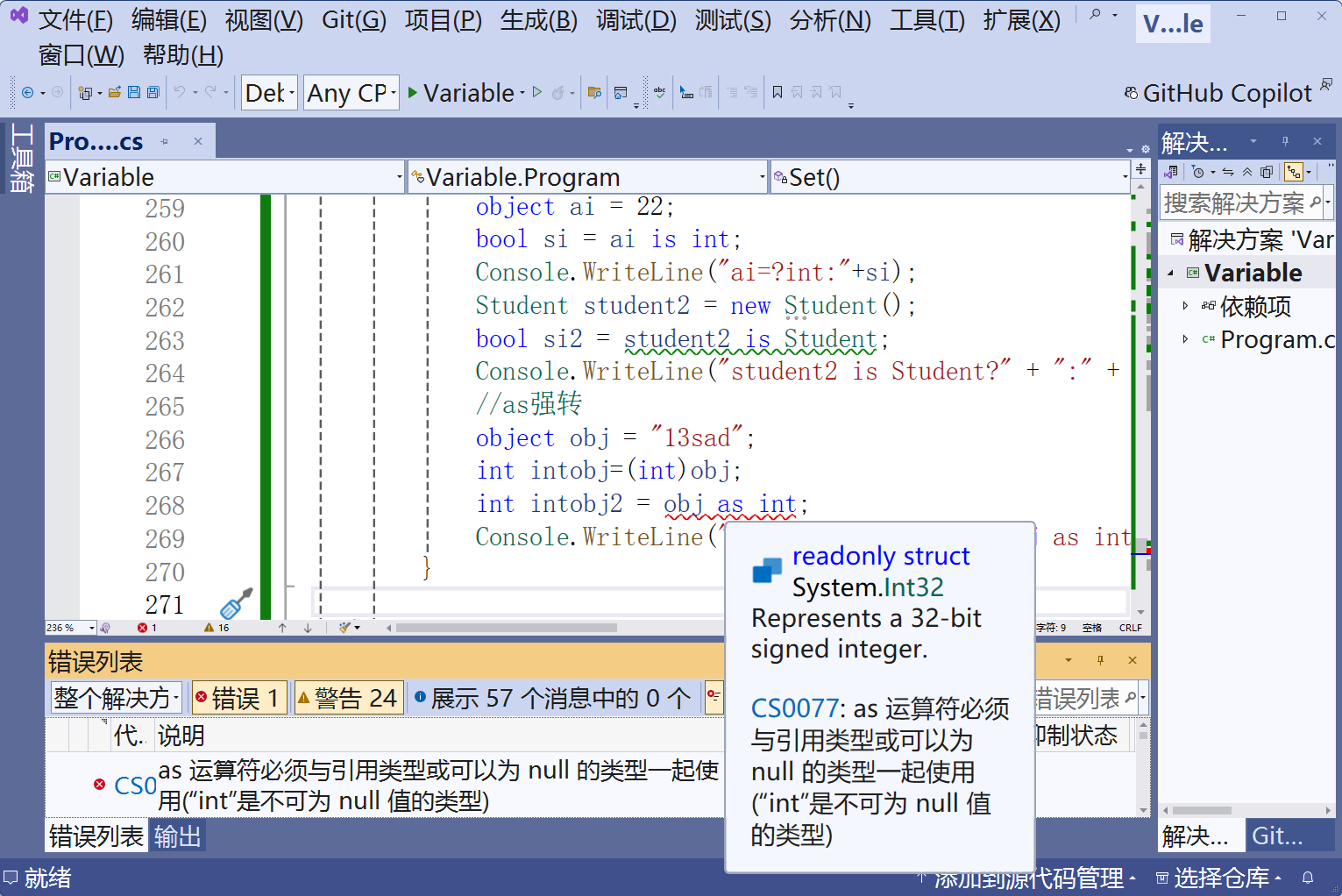Close the Pro....cs tab

(198, 141)
